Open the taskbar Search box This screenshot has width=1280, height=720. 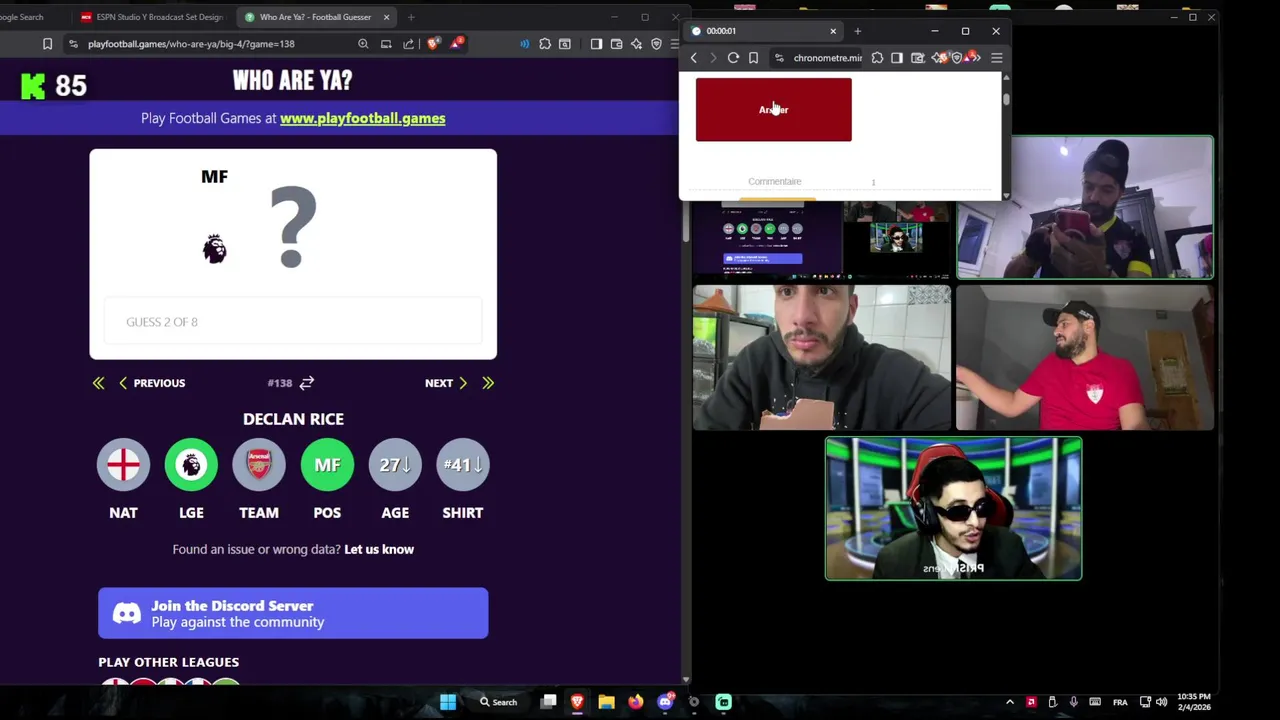click(497, 702)
